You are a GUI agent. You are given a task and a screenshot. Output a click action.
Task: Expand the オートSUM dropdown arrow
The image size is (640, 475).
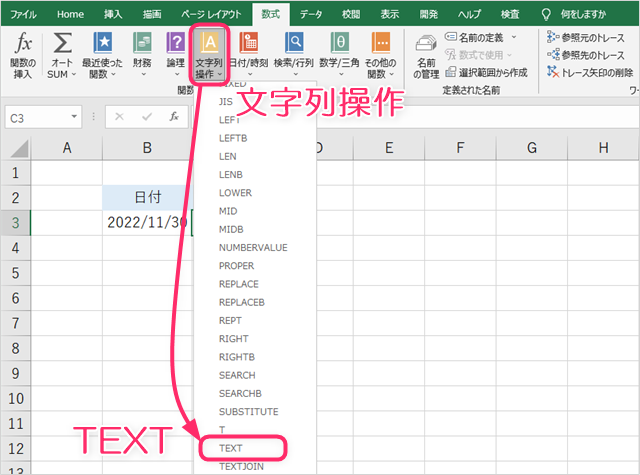[x=74, y=74]
